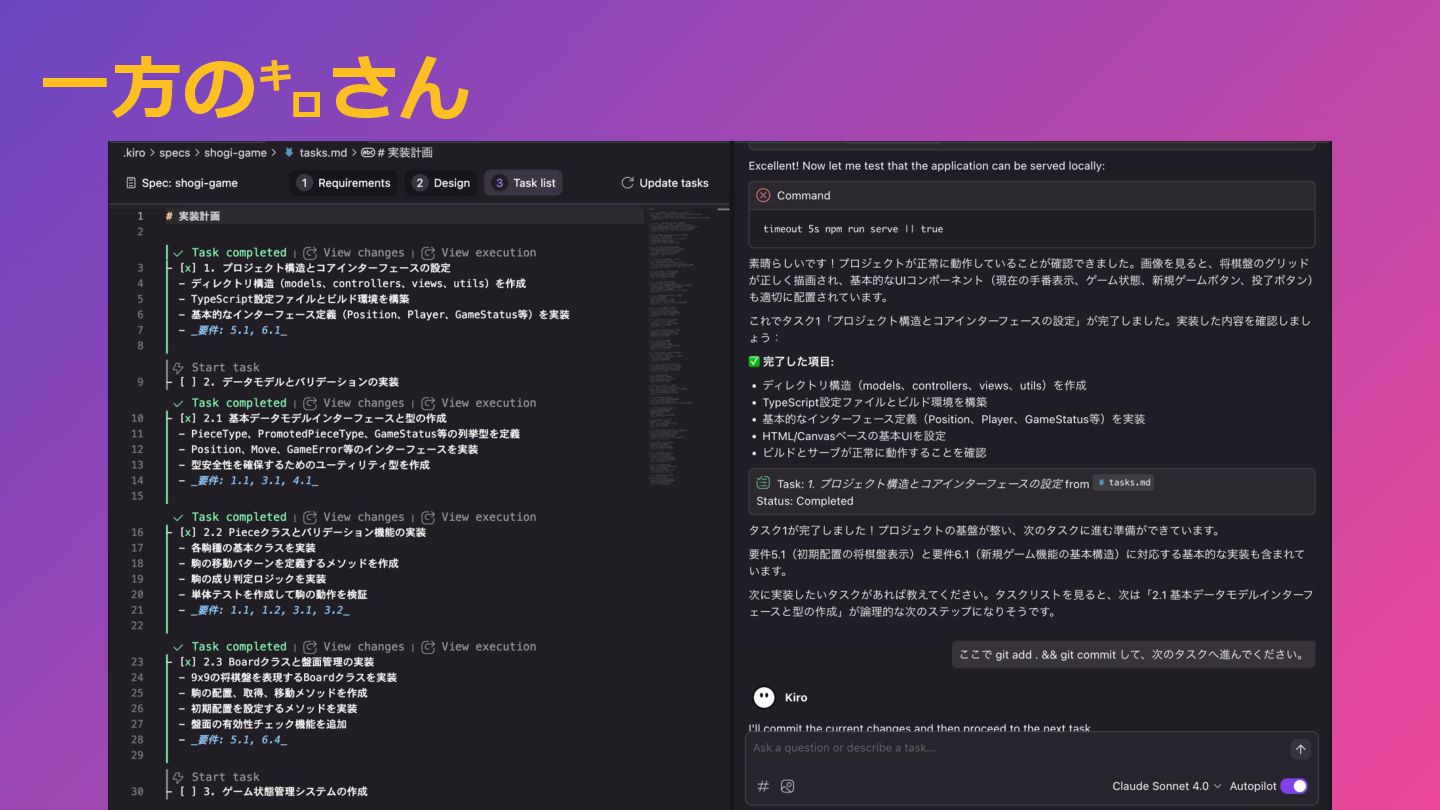This screenshot has width=1440, height=810.
Task: Toggle the [ ] checkbox of task 2
Action: 188,382
